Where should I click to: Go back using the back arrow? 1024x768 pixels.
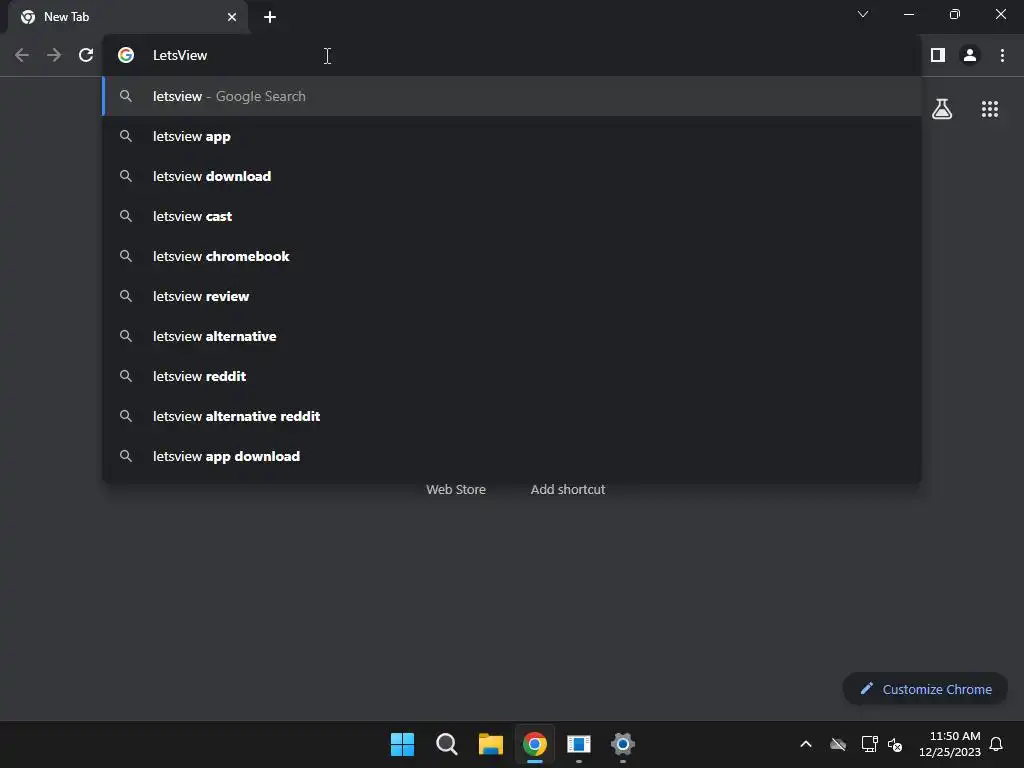pos(22,56)
